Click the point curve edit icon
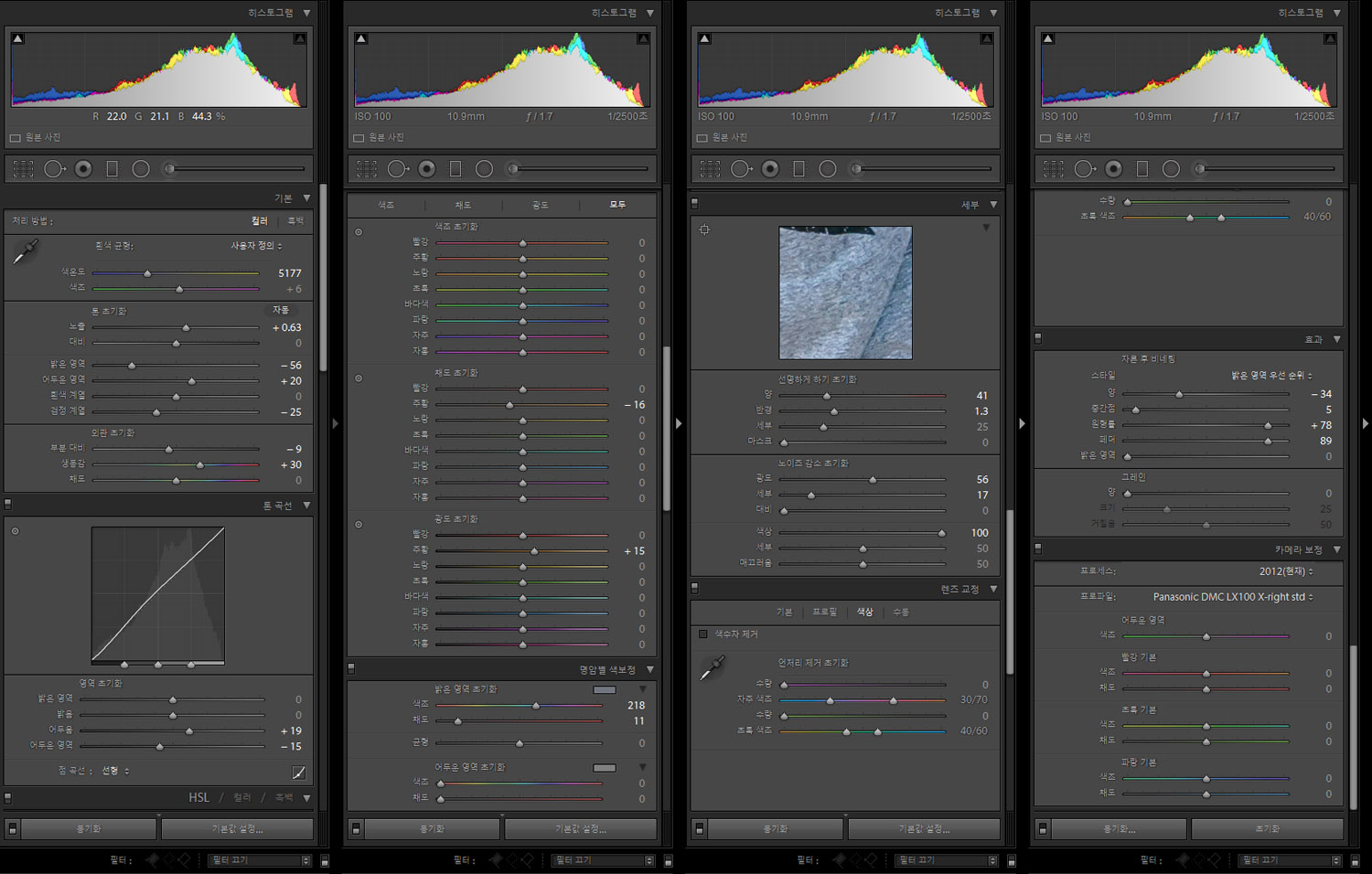 [x=298, y=773]
